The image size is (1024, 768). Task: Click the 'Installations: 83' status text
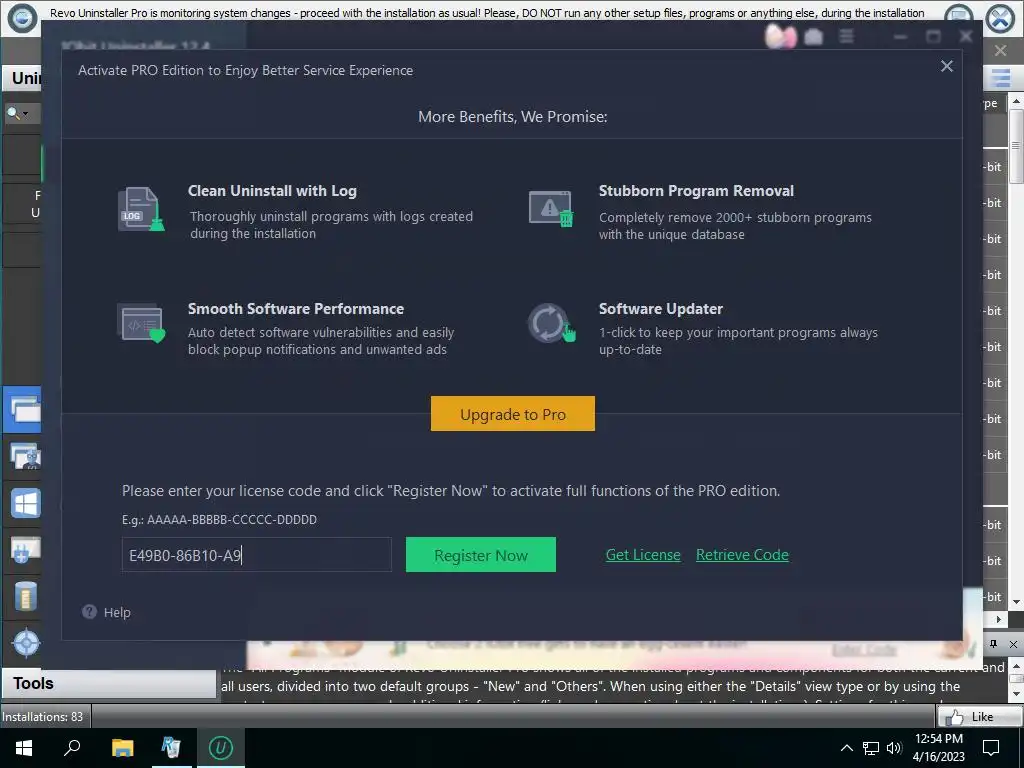point(42,716)
